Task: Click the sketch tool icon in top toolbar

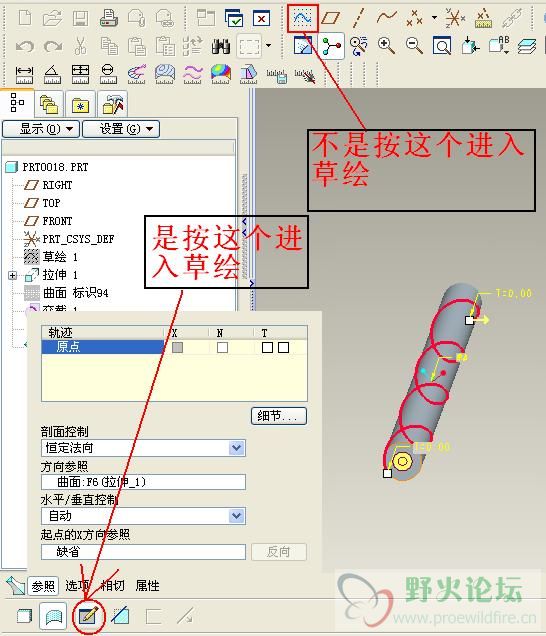Action: (x=303, y=18)
